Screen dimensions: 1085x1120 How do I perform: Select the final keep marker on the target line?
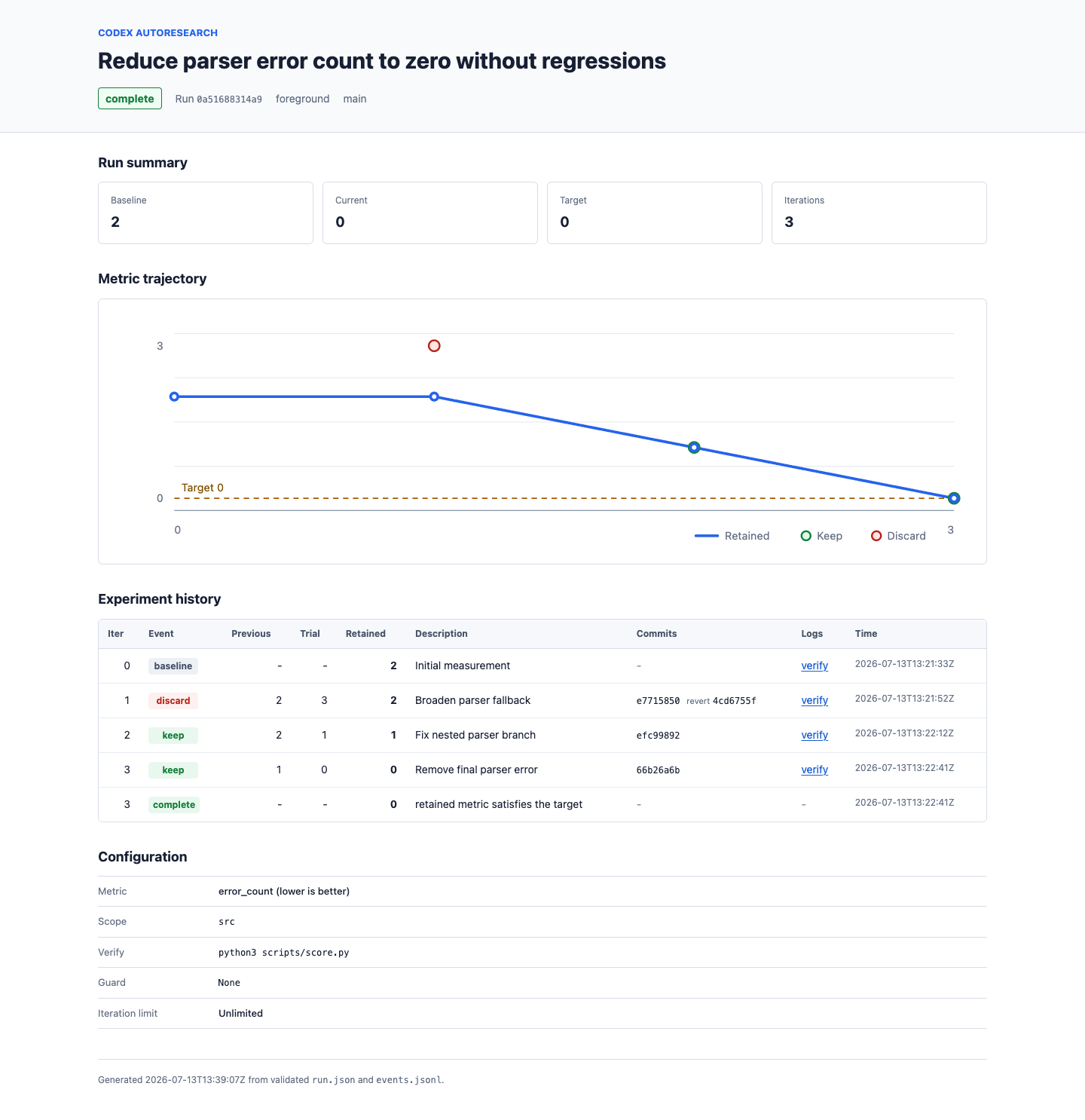click(x=954, y=498)
